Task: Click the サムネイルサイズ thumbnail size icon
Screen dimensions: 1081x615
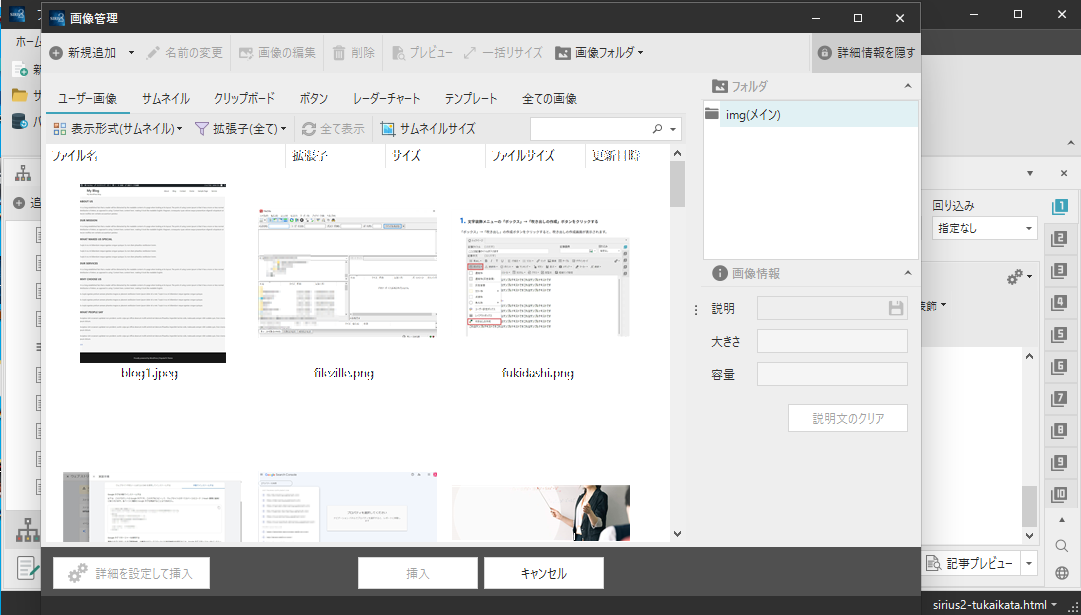Action: click(388, 129)
